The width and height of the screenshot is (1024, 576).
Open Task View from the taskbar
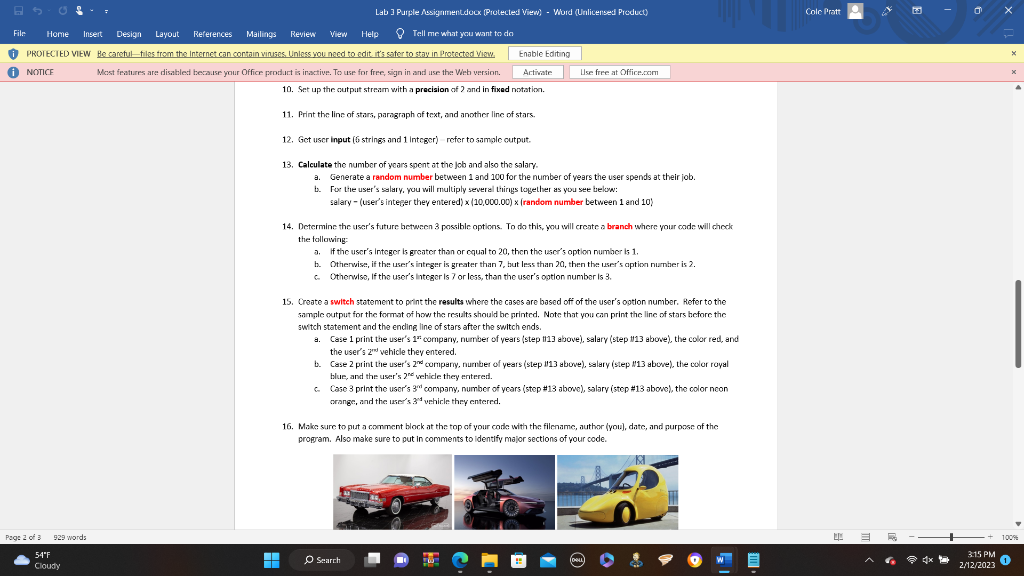tap(372, 560)
